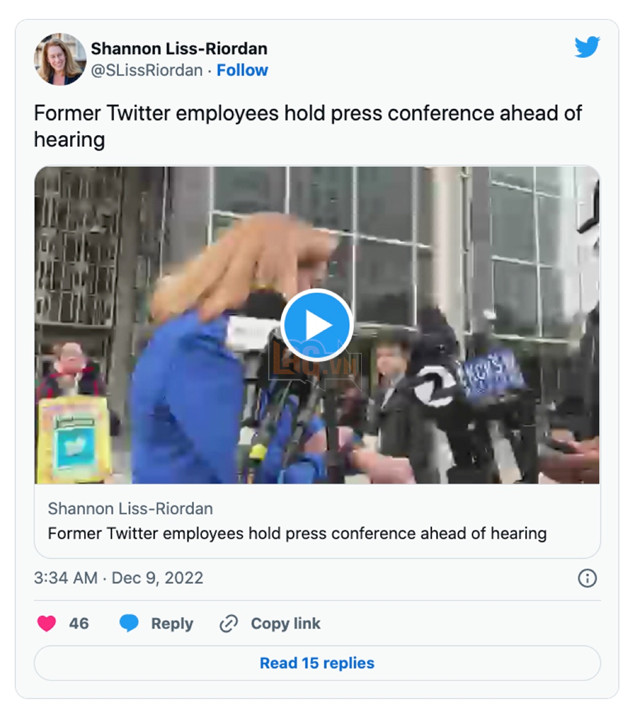
Task: Click the gray card title below the video
Action: (x=130, y=508)
